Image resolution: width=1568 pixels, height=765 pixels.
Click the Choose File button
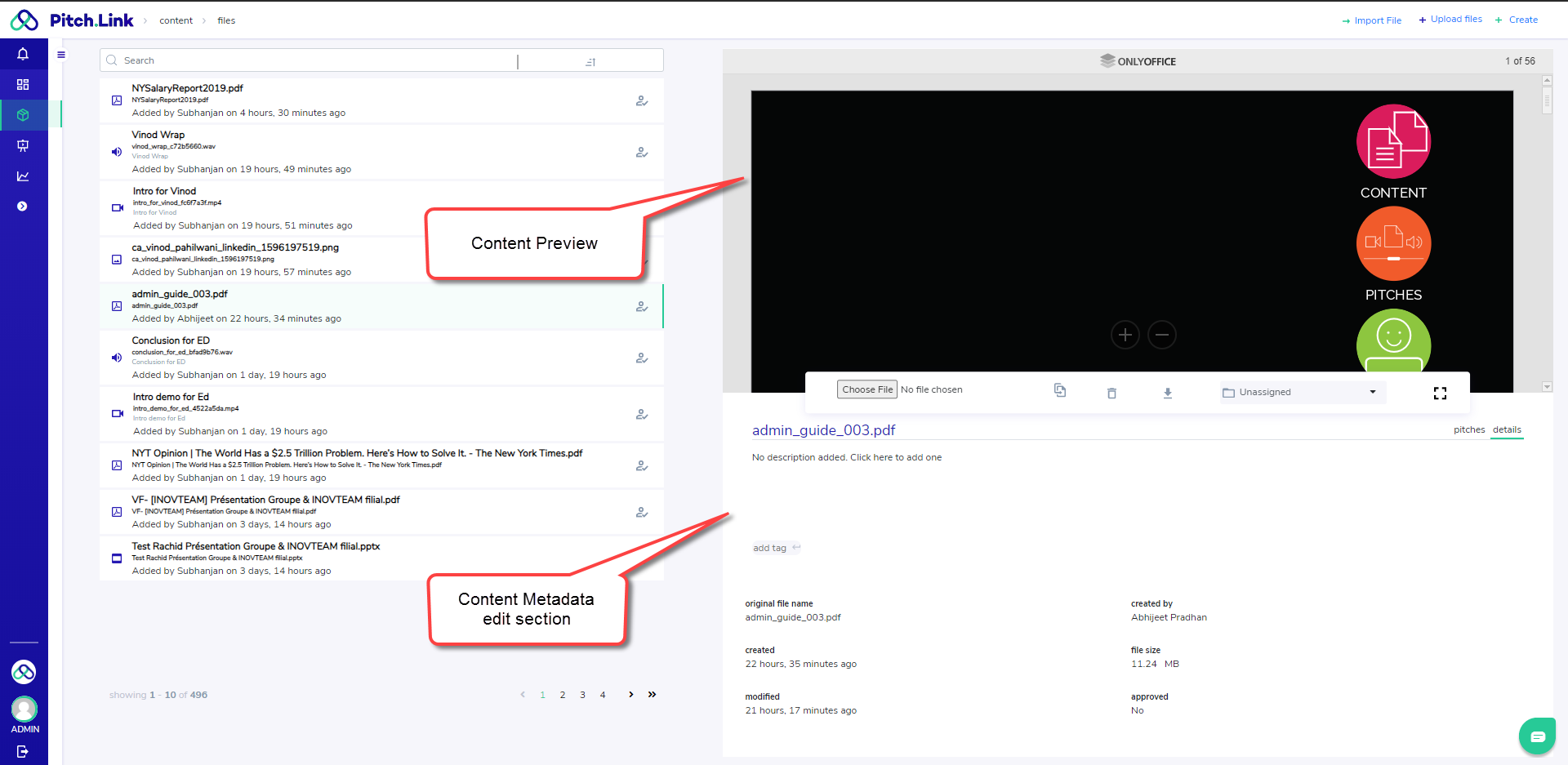point(866,389)
